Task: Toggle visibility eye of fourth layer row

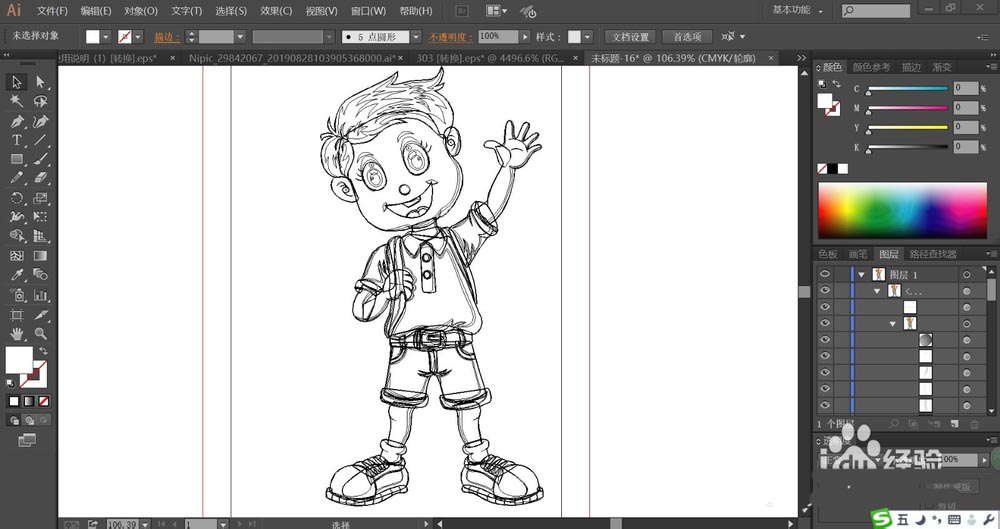Action: [x=825, y=324]
